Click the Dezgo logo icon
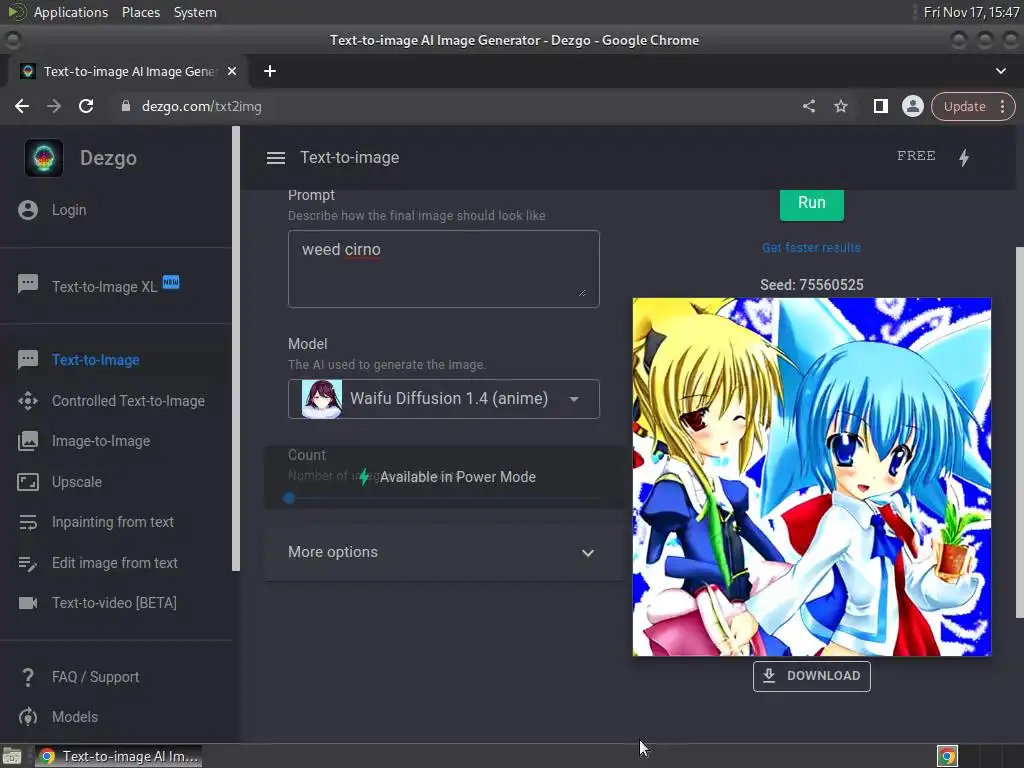Viewport: 1024px width, 768px height. pos(44,158)
